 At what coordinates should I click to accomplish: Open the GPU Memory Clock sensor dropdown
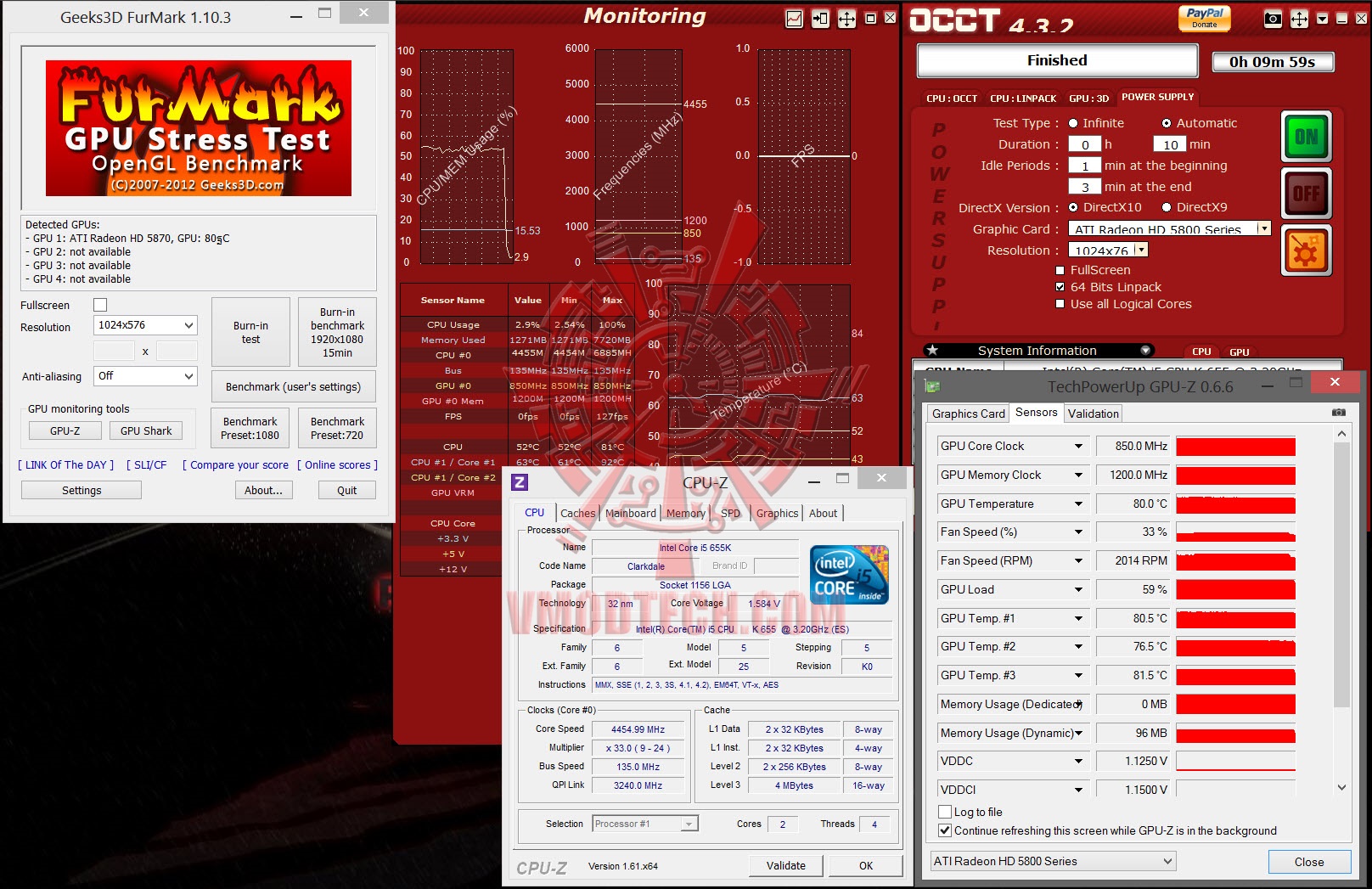1078,475
